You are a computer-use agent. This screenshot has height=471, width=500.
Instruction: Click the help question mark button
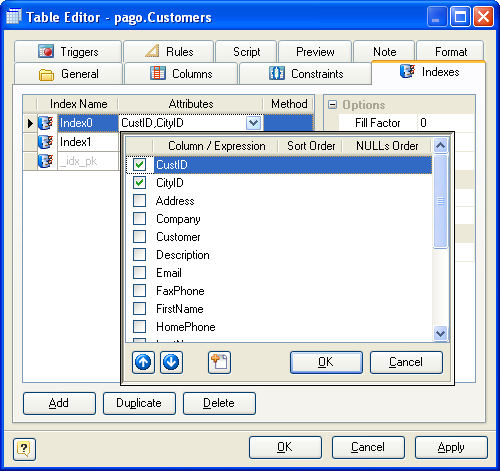tap(24, 449)
